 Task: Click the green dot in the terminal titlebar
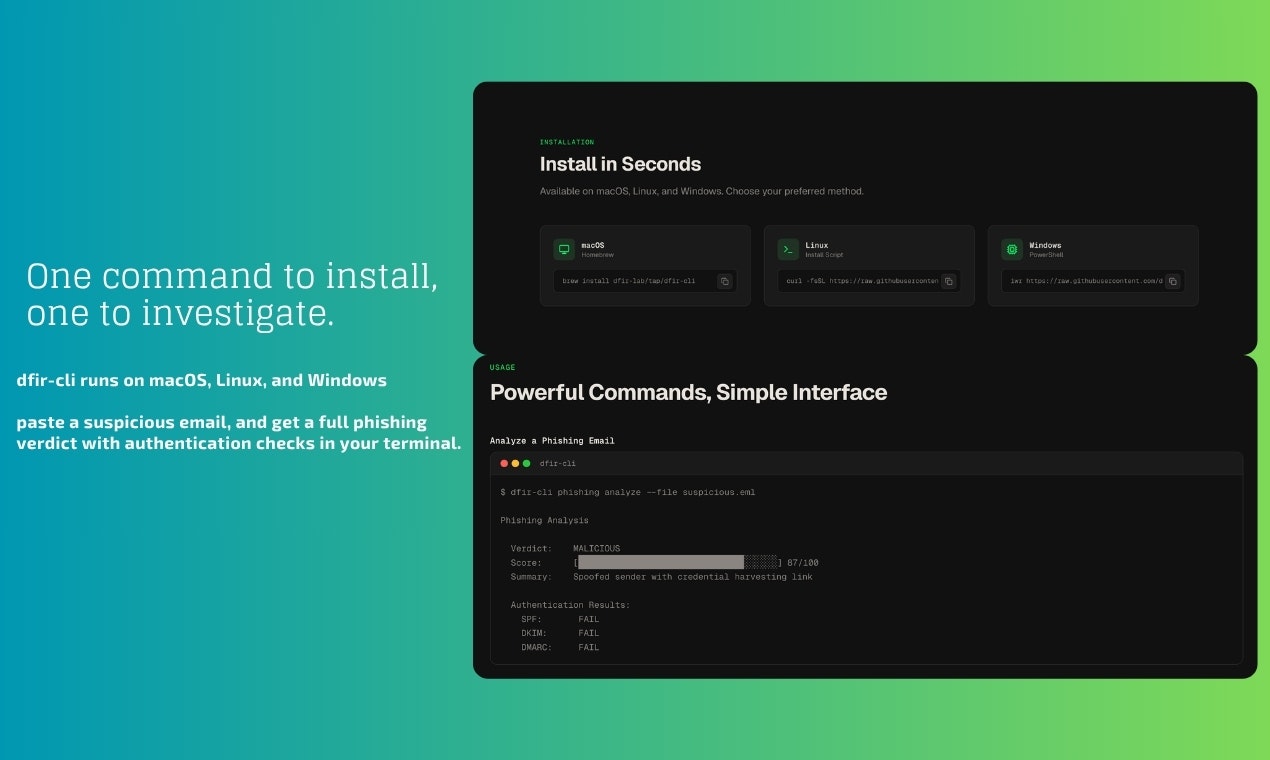(524, 463)
